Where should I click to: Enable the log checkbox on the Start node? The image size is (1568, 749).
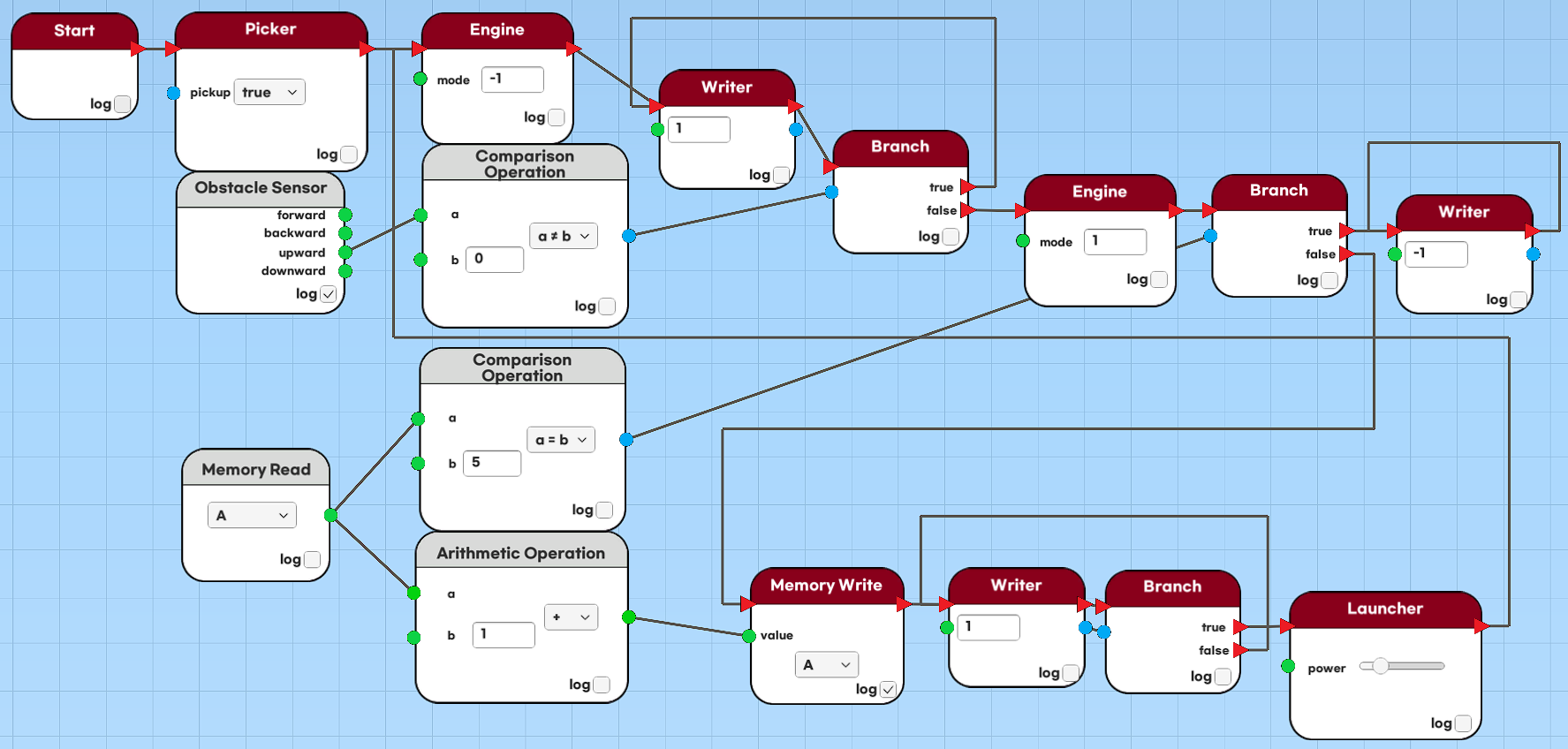(123, 104)
